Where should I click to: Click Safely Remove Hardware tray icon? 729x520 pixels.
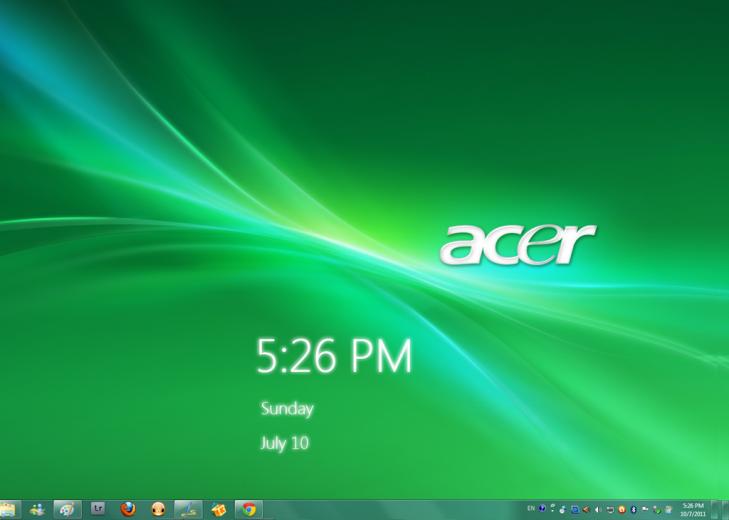[x=656, y=510]
